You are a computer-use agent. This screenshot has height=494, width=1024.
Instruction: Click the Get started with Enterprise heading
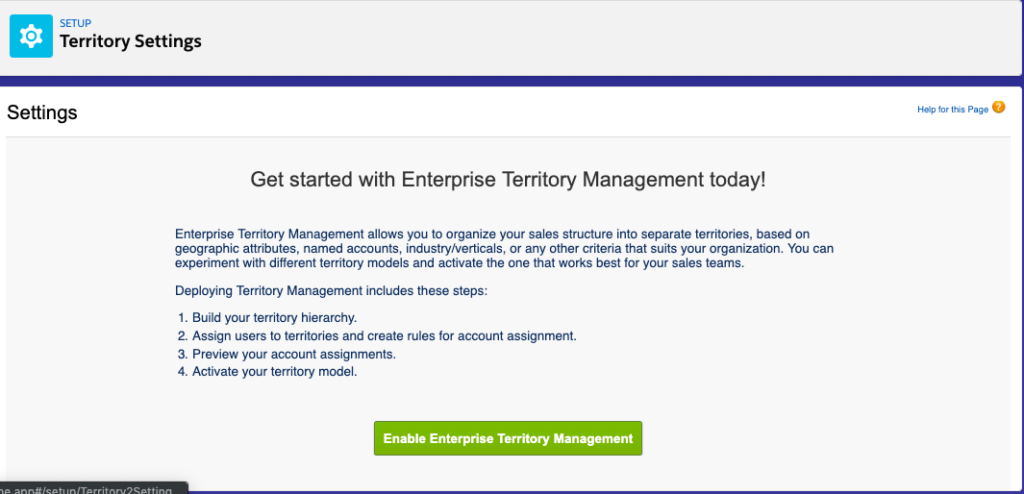(507, 180)
